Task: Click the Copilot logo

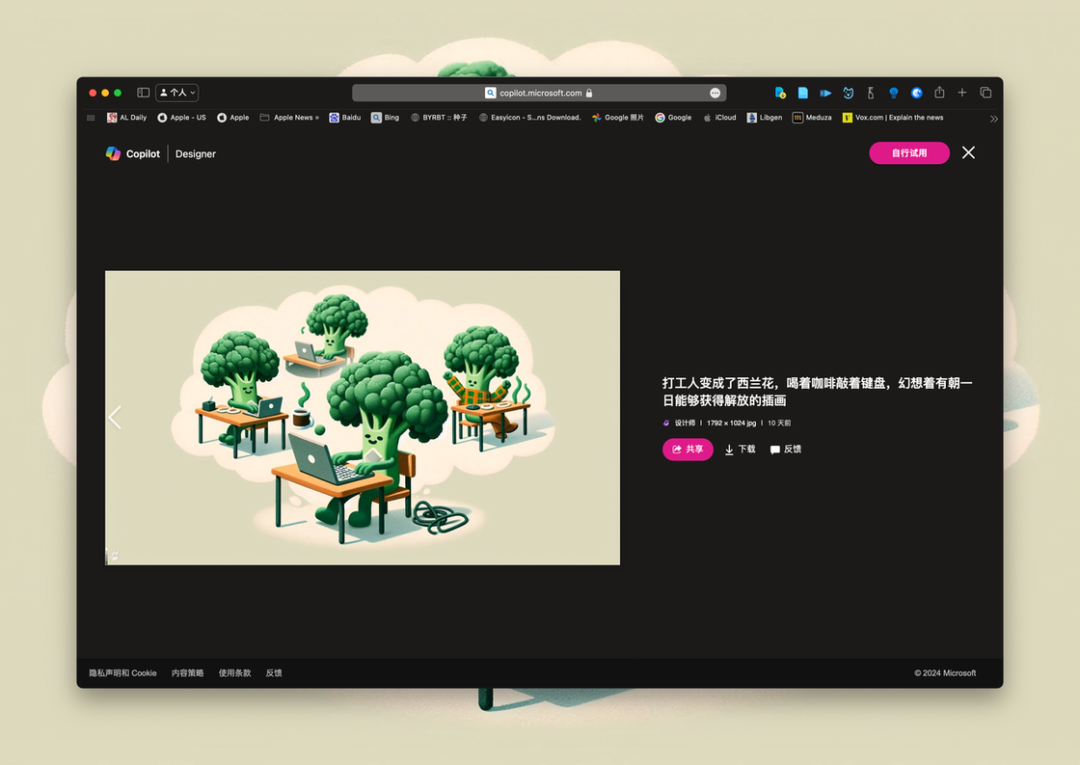Action: (x=133, y=154)
